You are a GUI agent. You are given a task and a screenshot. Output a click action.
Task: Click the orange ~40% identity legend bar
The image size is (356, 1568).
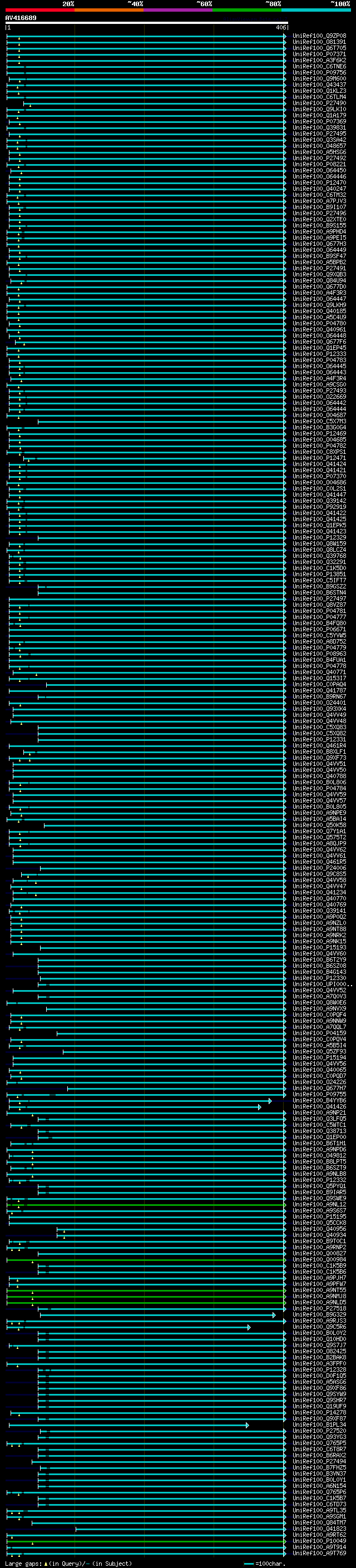pyautogui.click(x=109, y=10)
